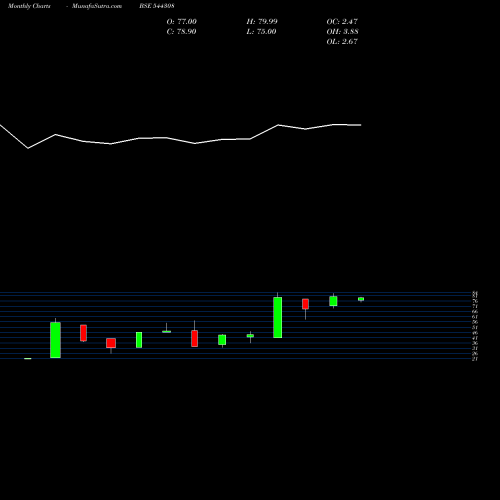The width and height of the screenshot is (500, 500).
Task: Click price axis label 66
Action: click(475, 312)
